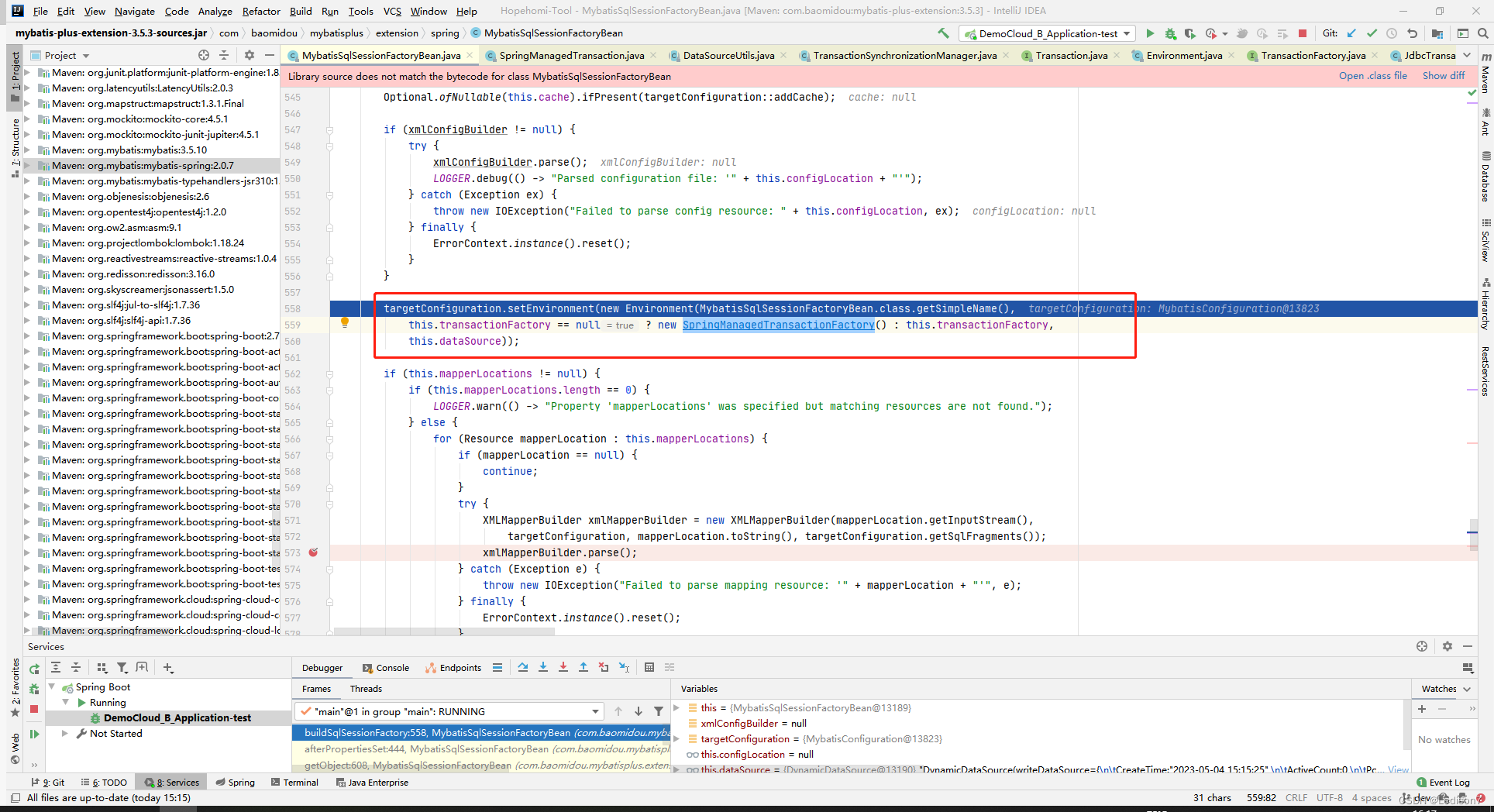Image resolution: width=1494 pixels, height=812 pixels.
Task: Click Resume Program icon in the Services sidebar
Action: (x=34, y=734)
